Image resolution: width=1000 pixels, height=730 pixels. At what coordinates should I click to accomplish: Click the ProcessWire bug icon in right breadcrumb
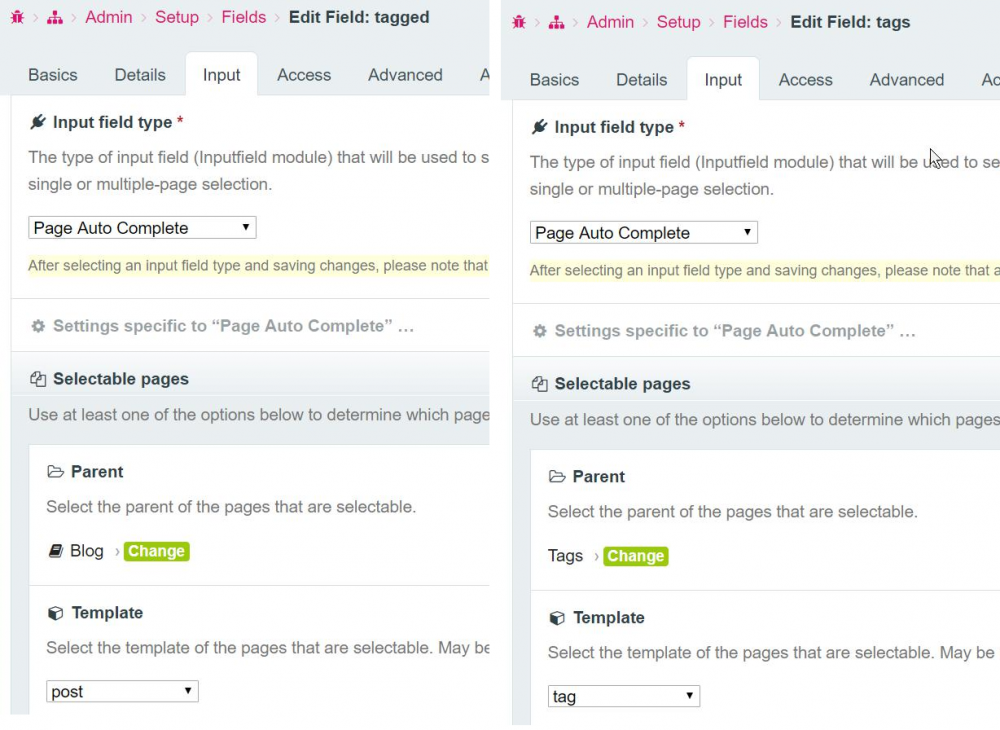click(x=519, y=22)
